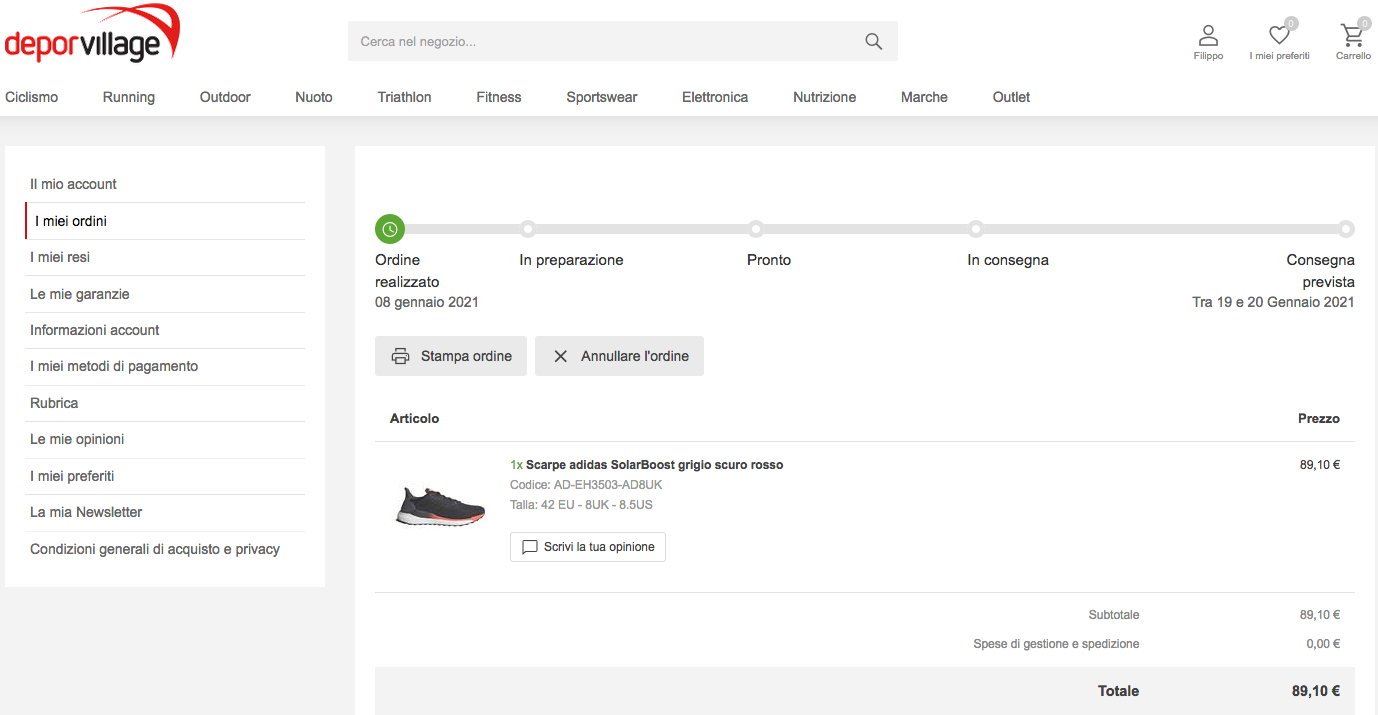This screenshot has width=1378, height=715.
Task: Click the 'Totale' label
Action: pyautogui.click(x=1118, y=691)
